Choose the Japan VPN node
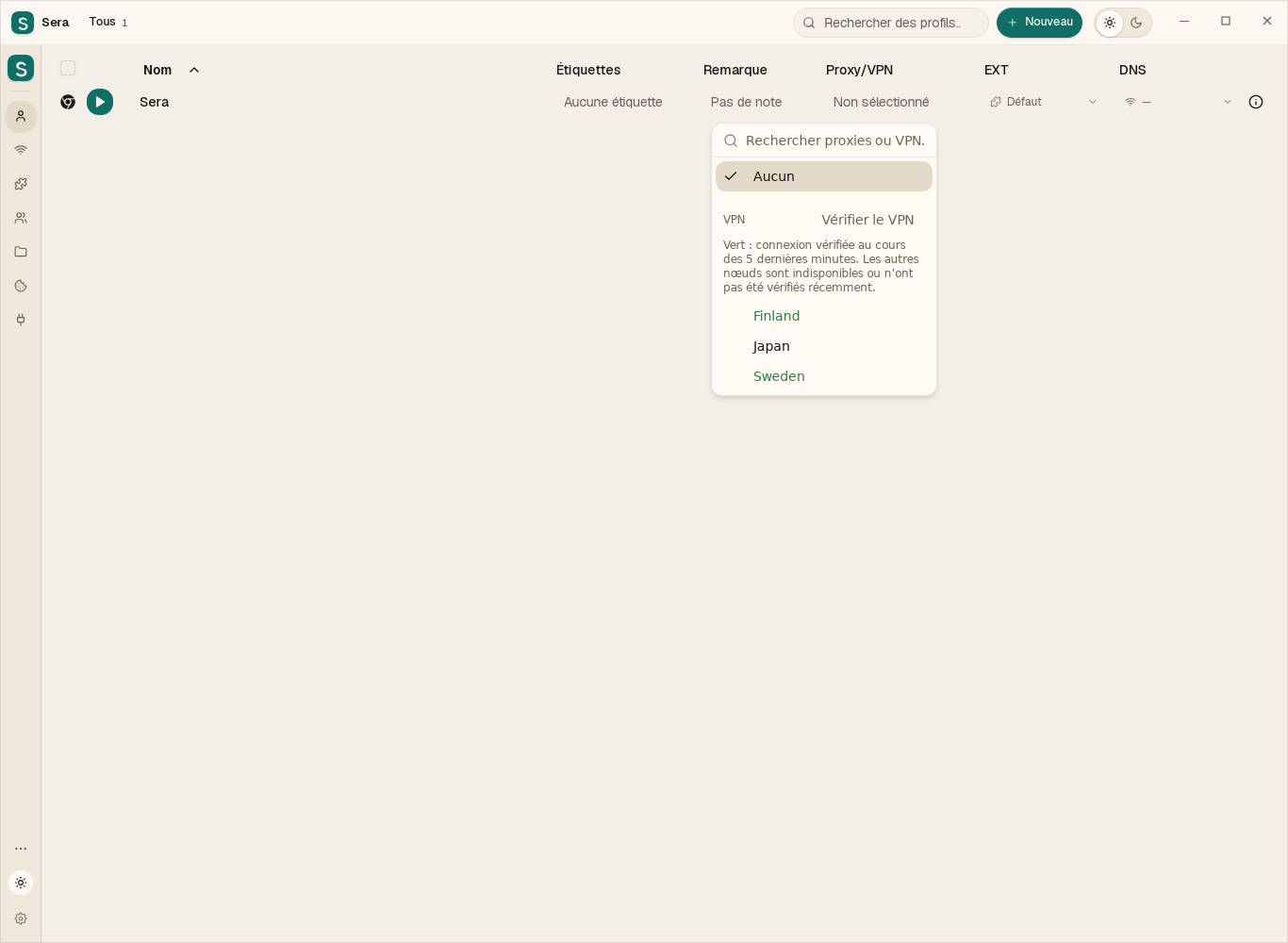 [824, 346]
